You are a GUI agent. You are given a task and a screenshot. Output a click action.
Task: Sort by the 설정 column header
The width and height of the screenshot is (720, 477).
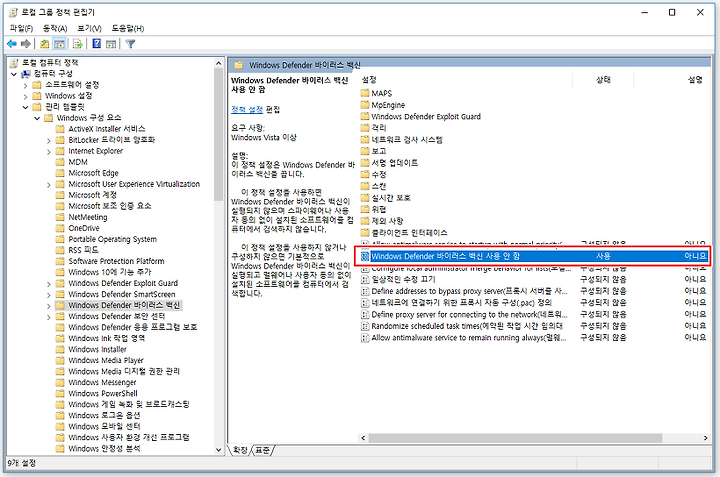point(466,79)
